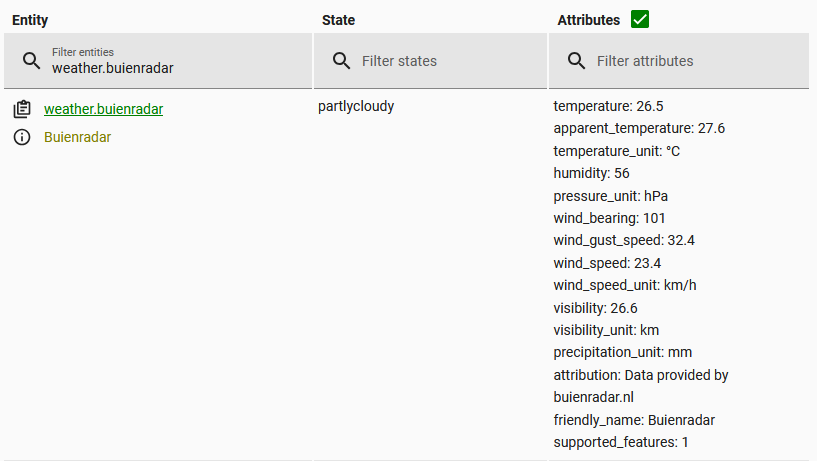Copy entity ID with the clipboard icon
This screenshot has width=817, height=461.
tap(22, 109)
